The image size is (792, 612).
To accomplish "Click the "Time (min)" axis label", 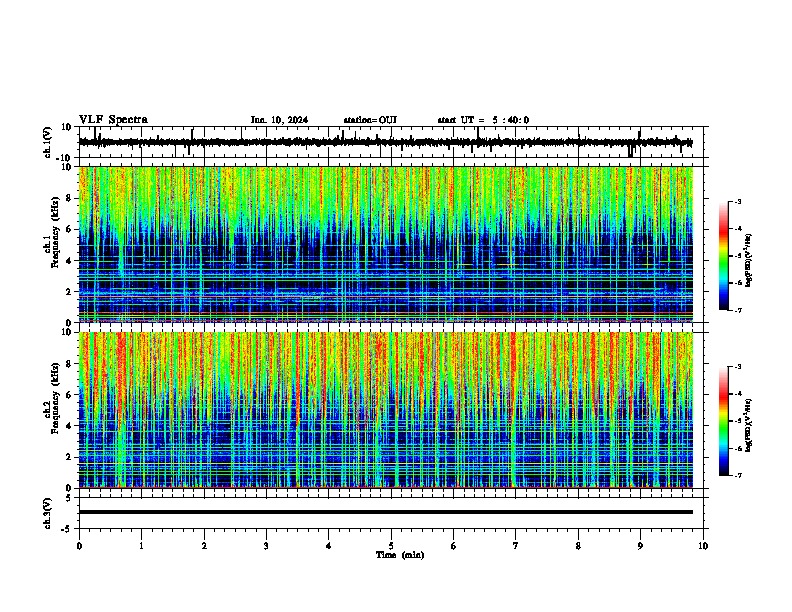I will (x=400, y=555).
